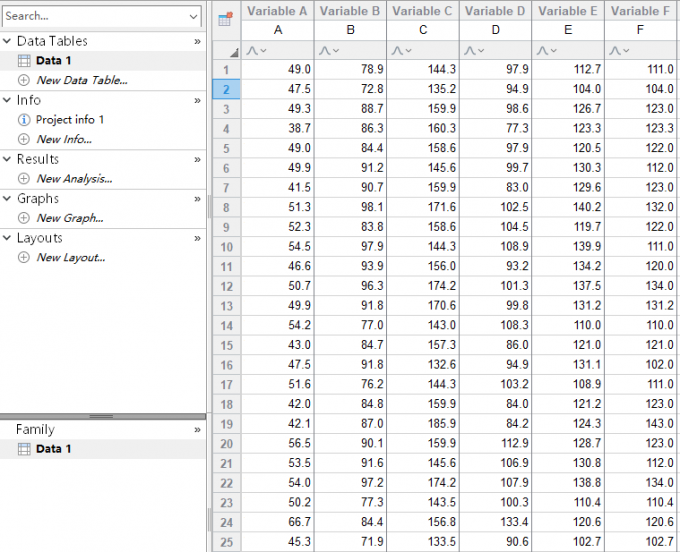The image size is (680, 552).
Task: Click the plus icon beside New Graph
Action: (24, 218)
